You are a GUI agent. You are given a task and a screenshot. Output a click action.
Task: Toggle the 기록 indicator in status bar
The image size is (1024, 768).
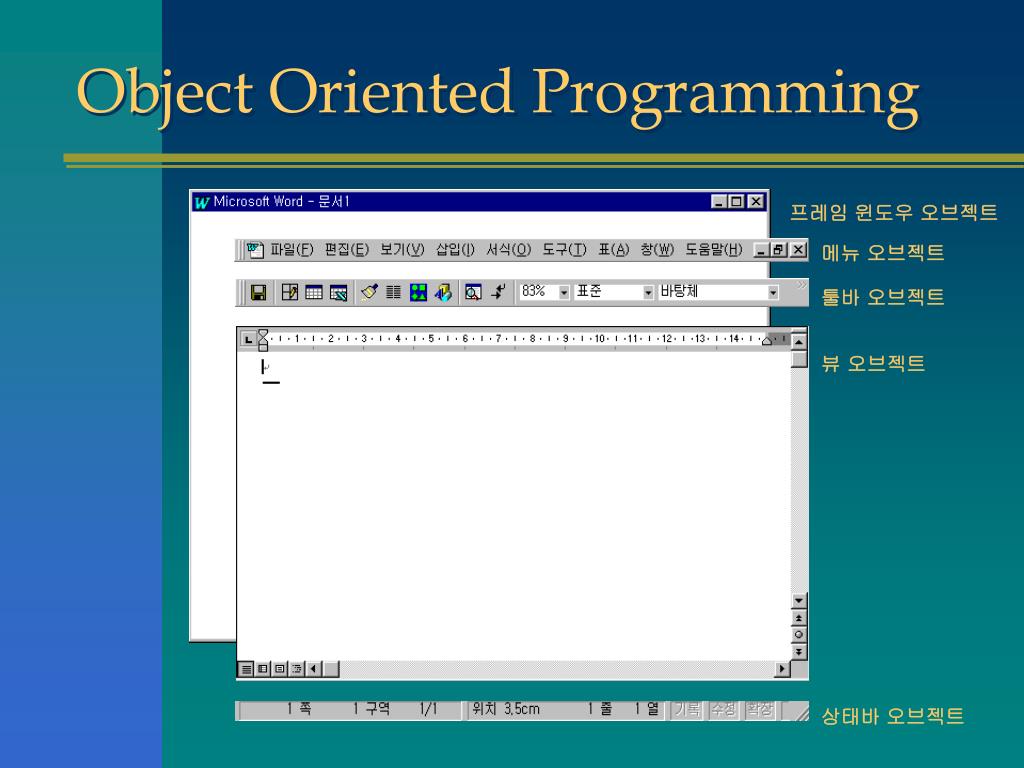[x=687, y=711]
